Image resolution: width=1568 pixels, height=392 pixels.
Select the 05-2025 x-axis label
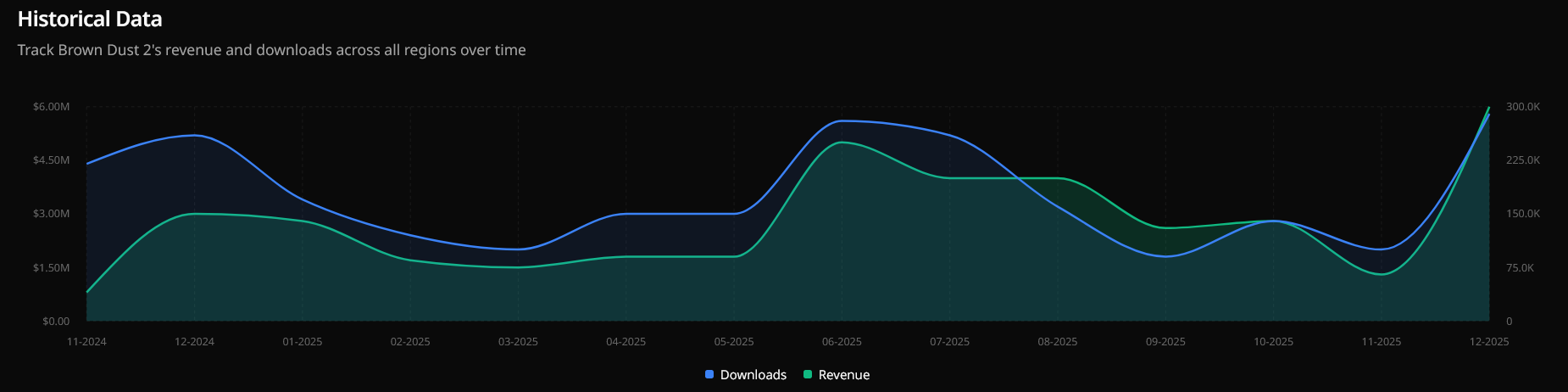point(734,342)
